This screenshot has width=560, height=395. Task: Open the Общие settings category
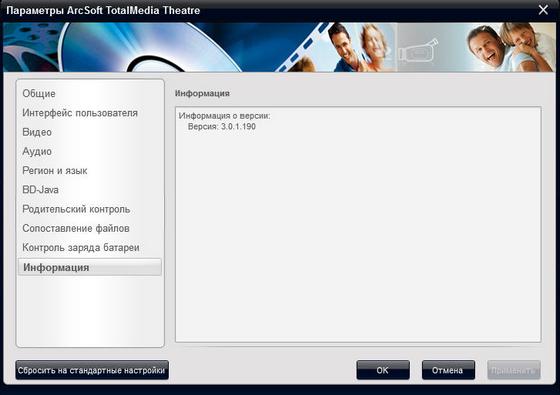coord(39,94)
